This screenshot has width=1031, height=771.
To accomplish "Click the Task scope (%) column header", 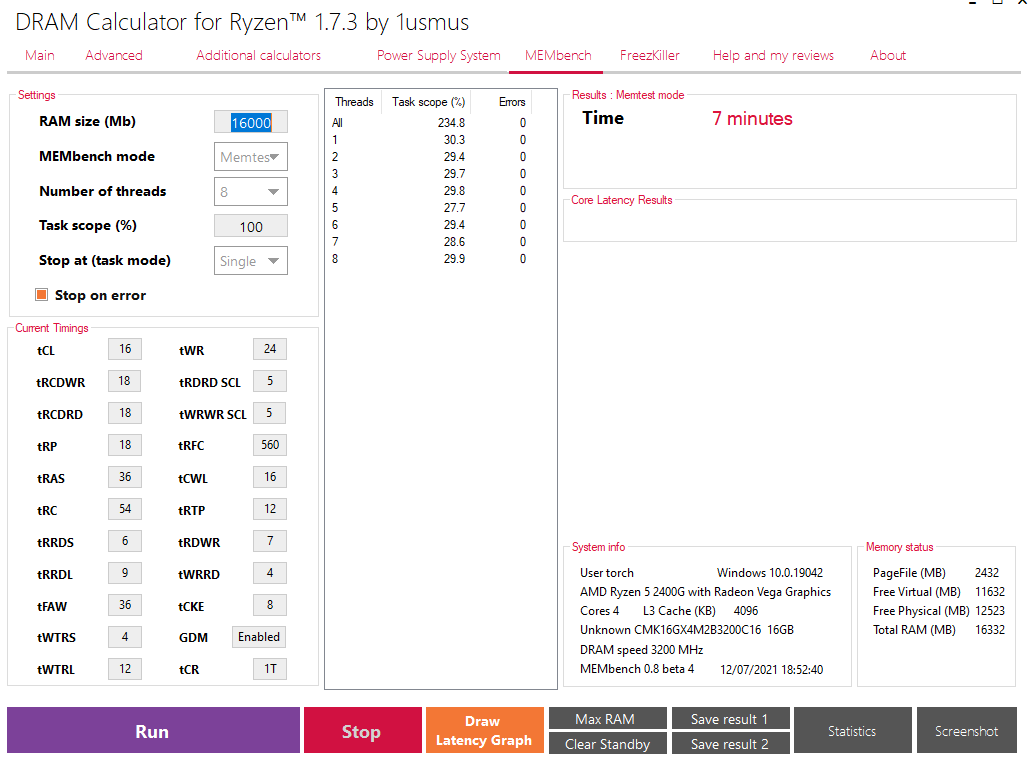I will click(428, 102).
